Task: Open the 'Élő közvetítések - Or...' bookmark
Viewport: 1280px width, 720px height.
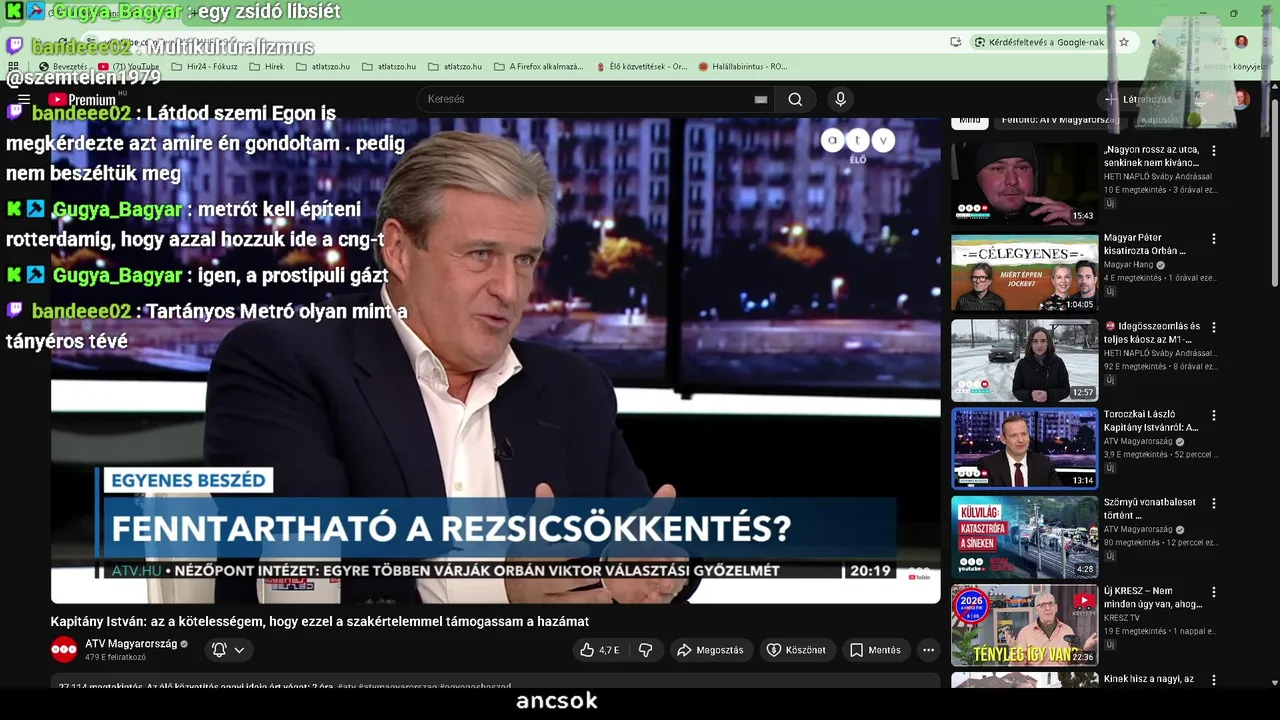Action: pos(641,66)
